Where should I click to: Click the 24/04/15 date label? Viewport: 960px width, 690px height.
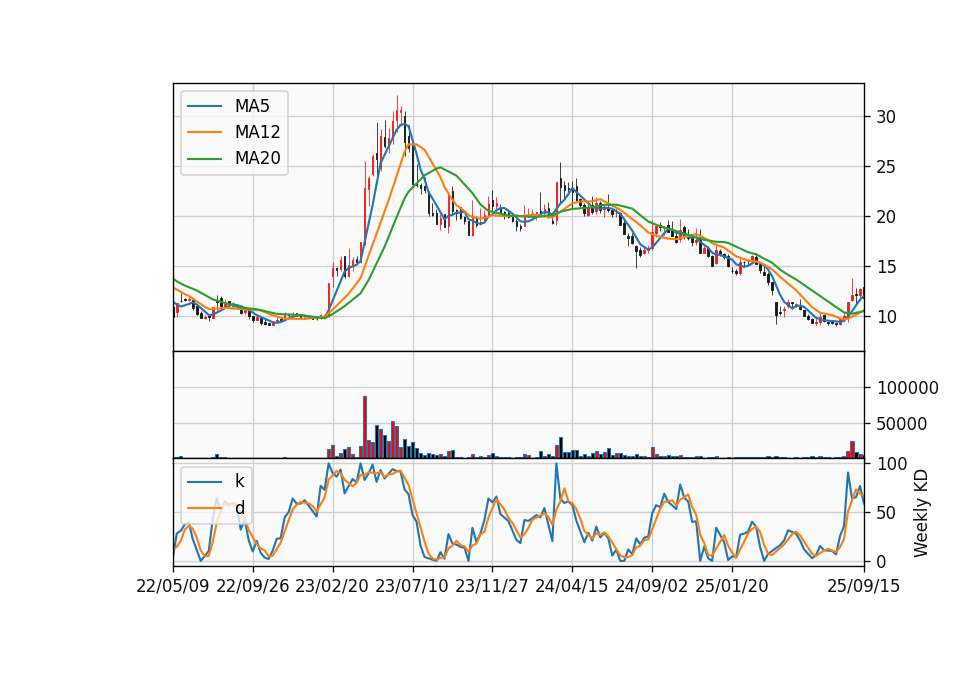pos(572,586)
